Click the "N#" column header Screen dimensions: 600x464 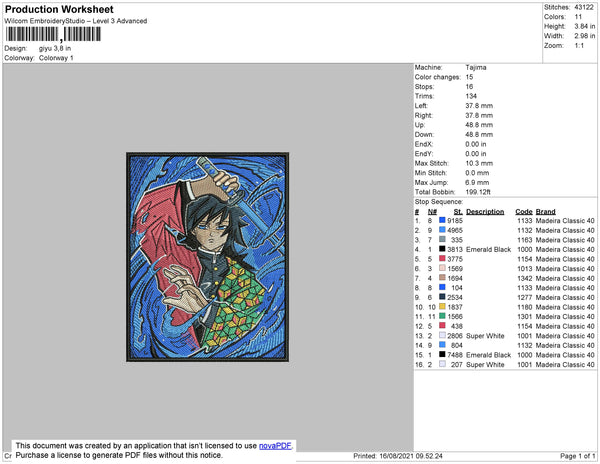[x=432, y=212]
